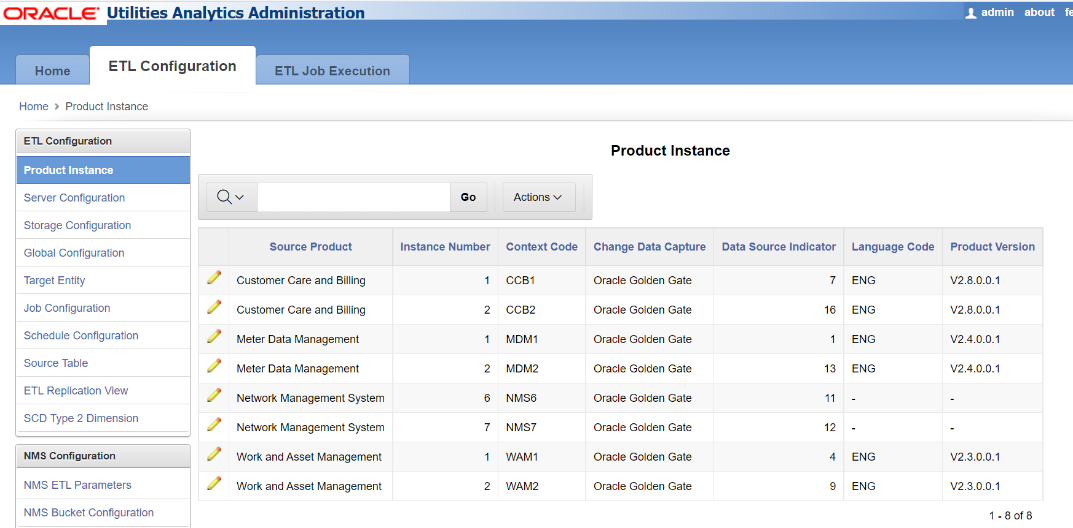Click the about link in header
Screen dimensions: 1073x528
click(x=1039, y=12)
